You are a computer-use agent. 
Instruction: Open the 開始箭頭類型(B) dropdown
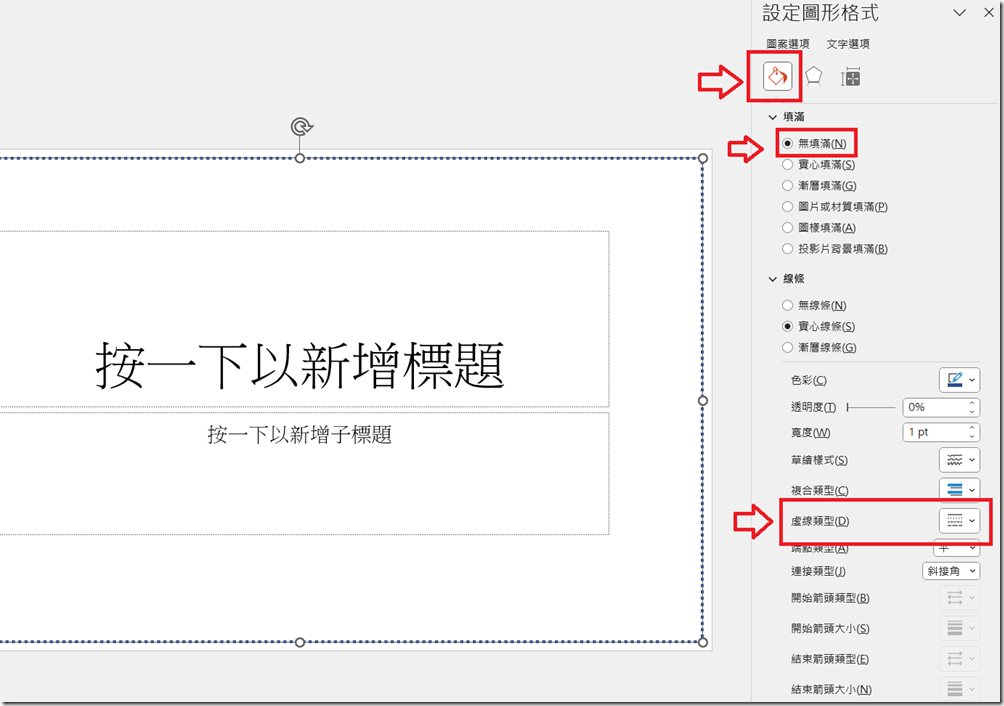click(x=959, y=598)
